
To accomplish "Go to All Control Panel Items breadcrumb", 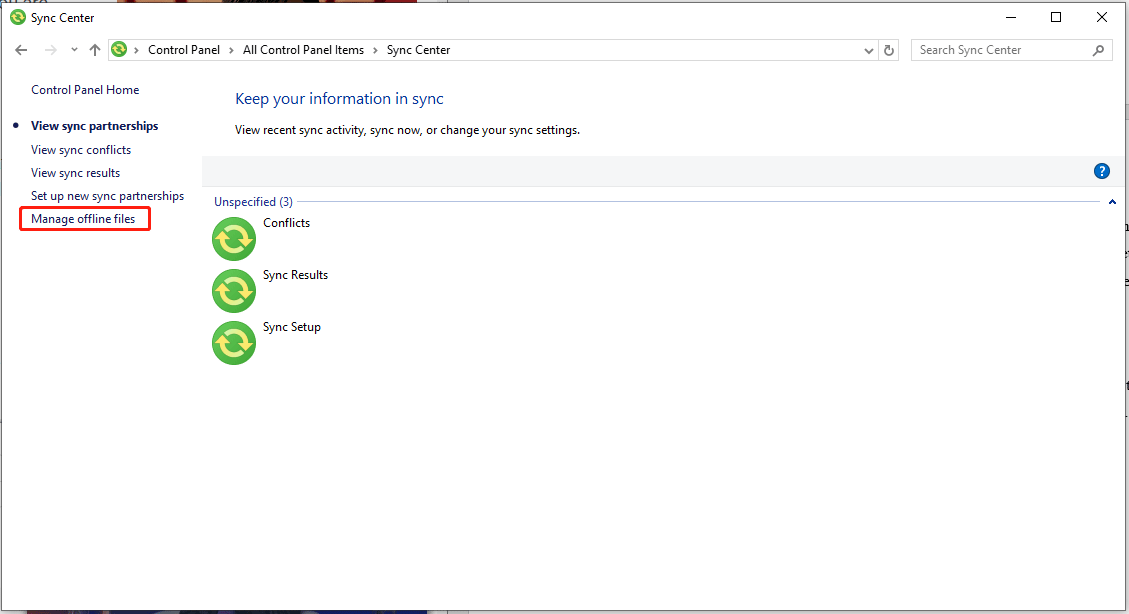I will tap(303, 50).
